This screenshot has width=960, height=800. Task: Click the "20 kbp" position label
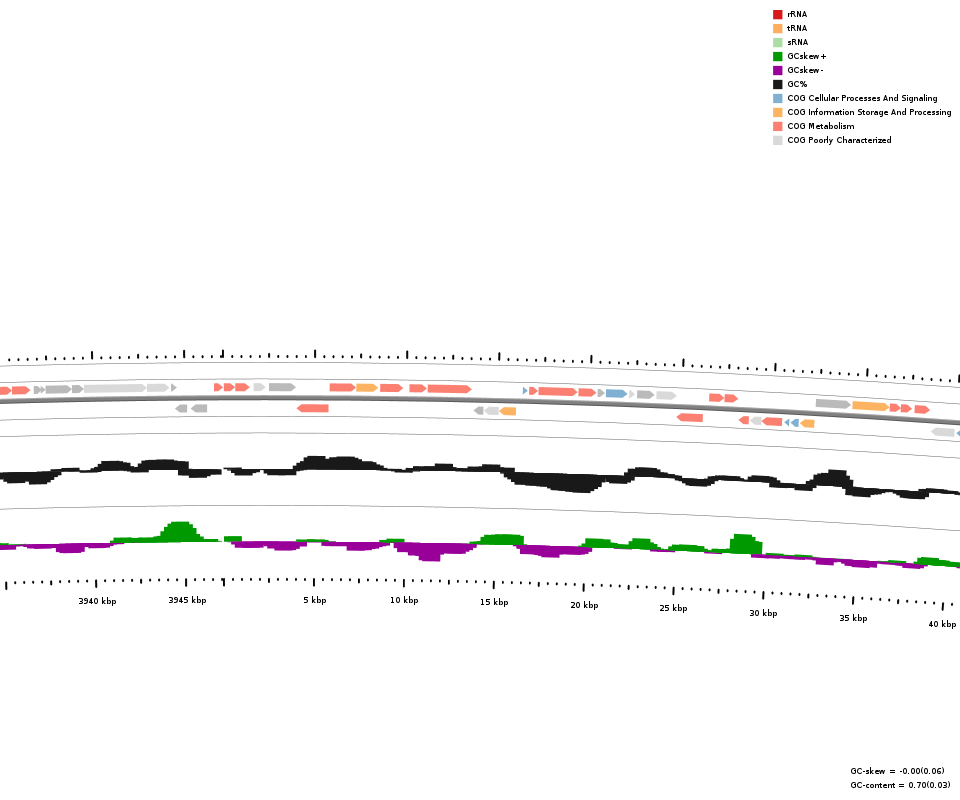click(x=584, y=605)
